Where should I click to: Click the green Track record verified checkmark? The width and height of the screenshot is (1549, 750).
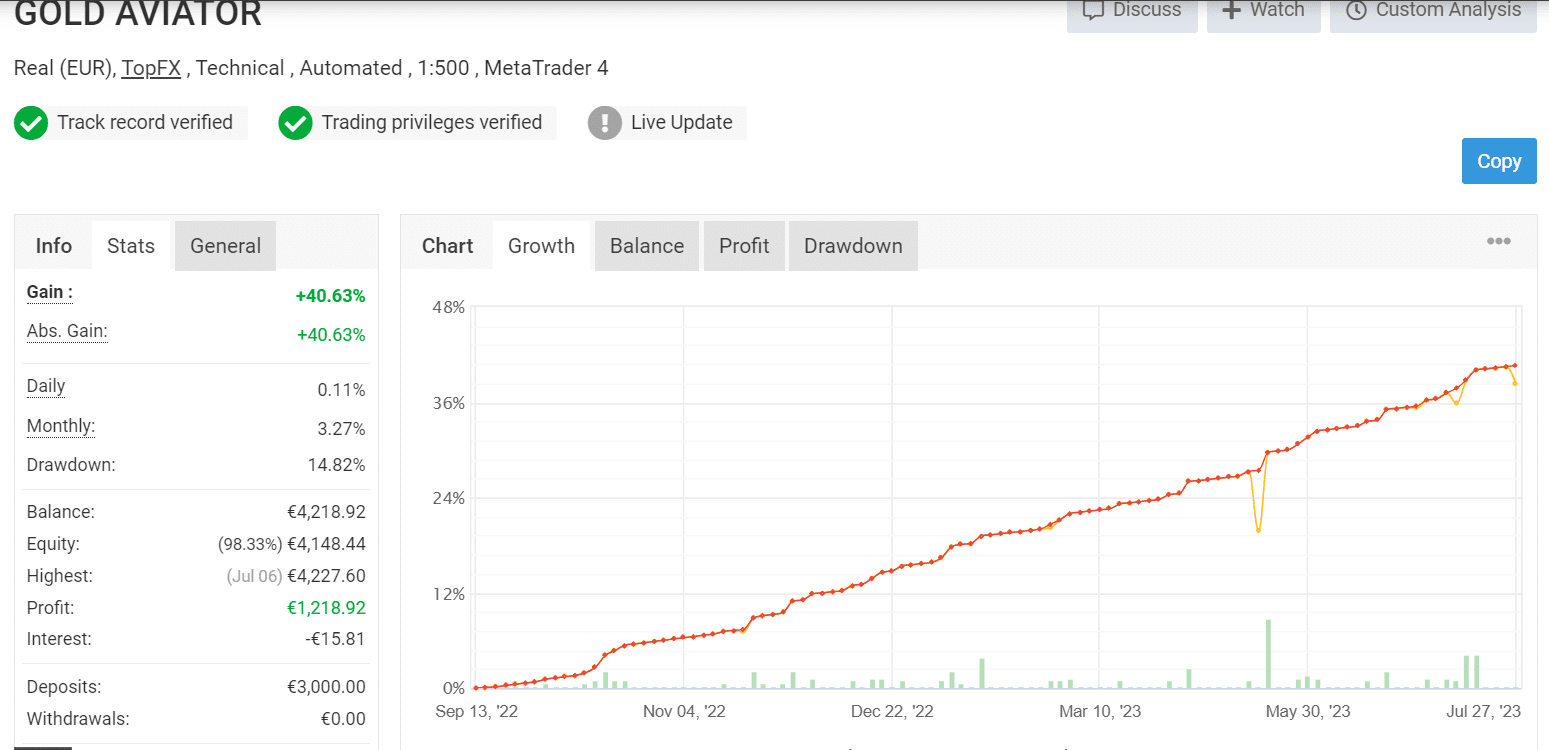31,123
